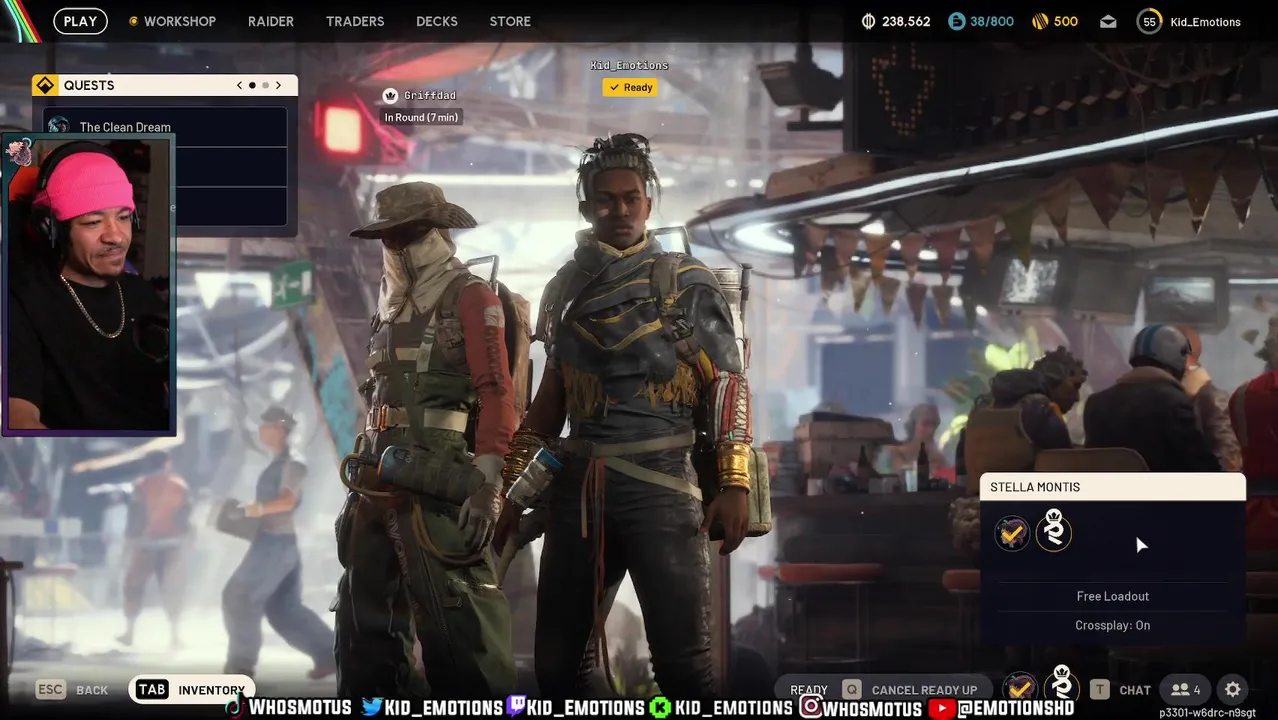1278x720 pixels.
Task: Open the PLAY tab
Action: pos(80,21)
